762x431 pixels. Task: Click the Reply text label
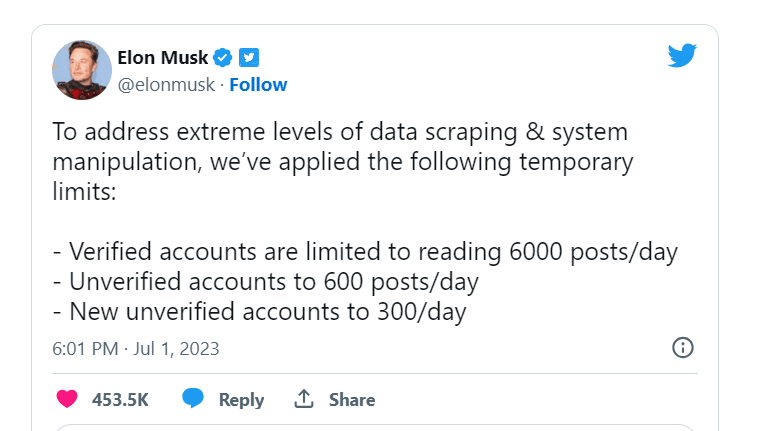pos(242,400)
